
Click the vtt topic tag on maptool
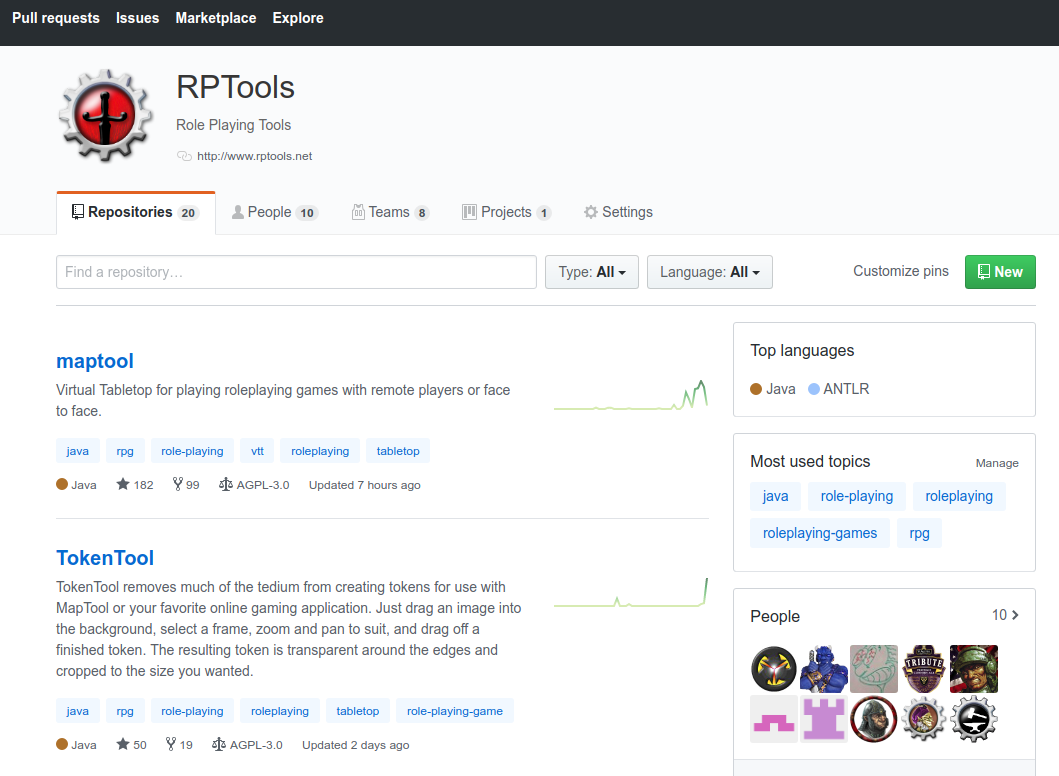257,451
